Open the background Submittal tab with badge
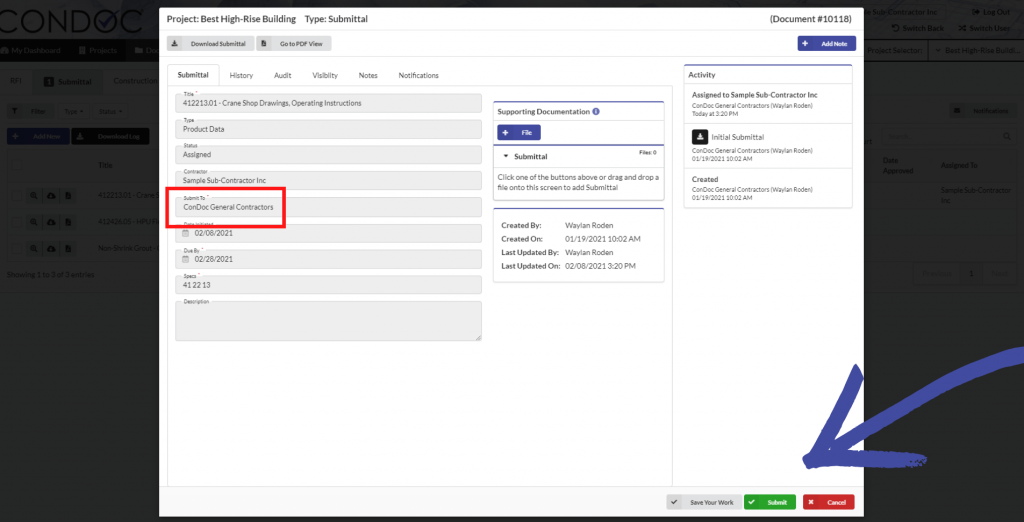 click(68, 82)
